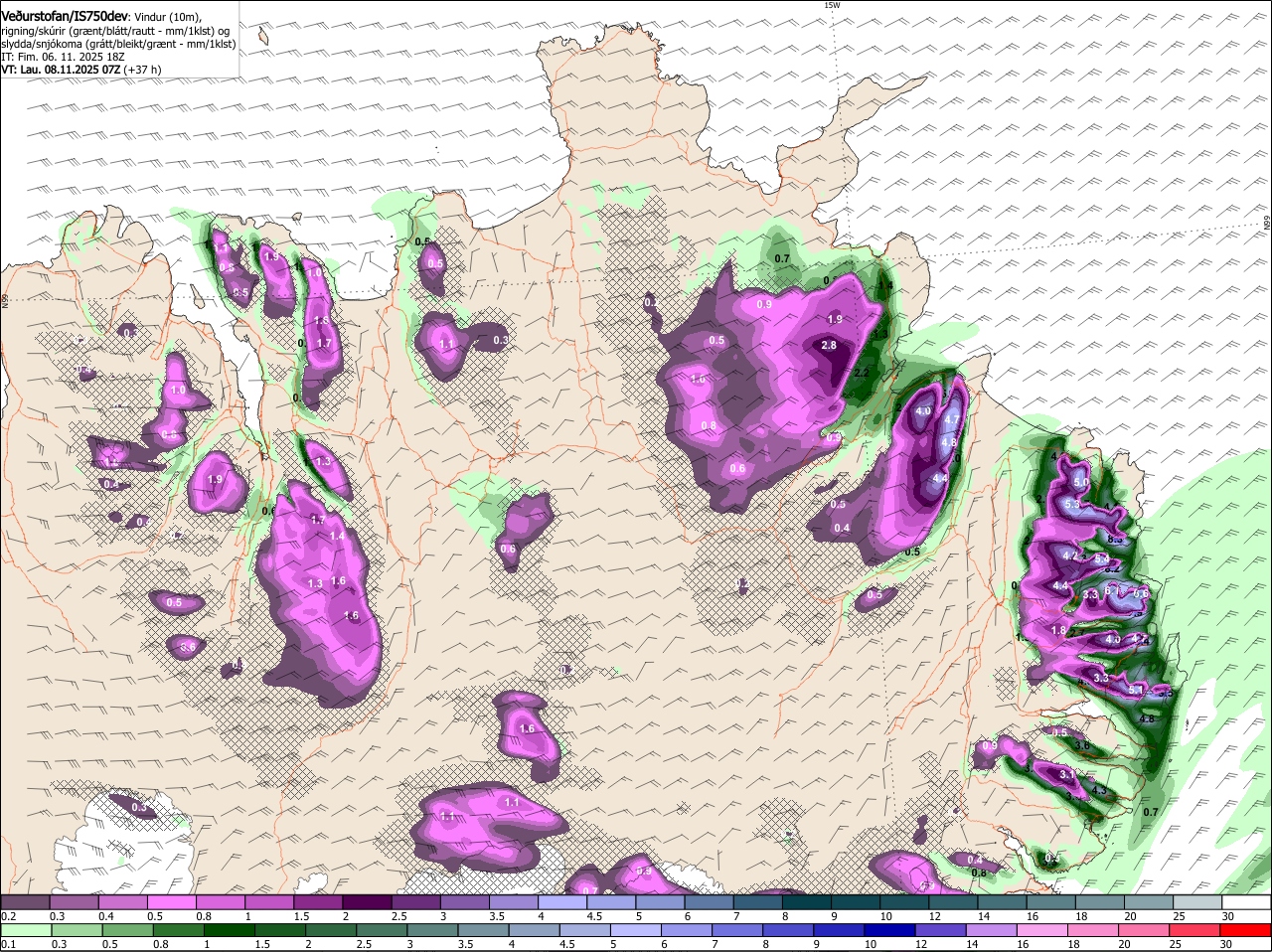
Task: Click the '(+37 h)' forecast offset text
Action: pyautogui.click(x=143, y=70)
